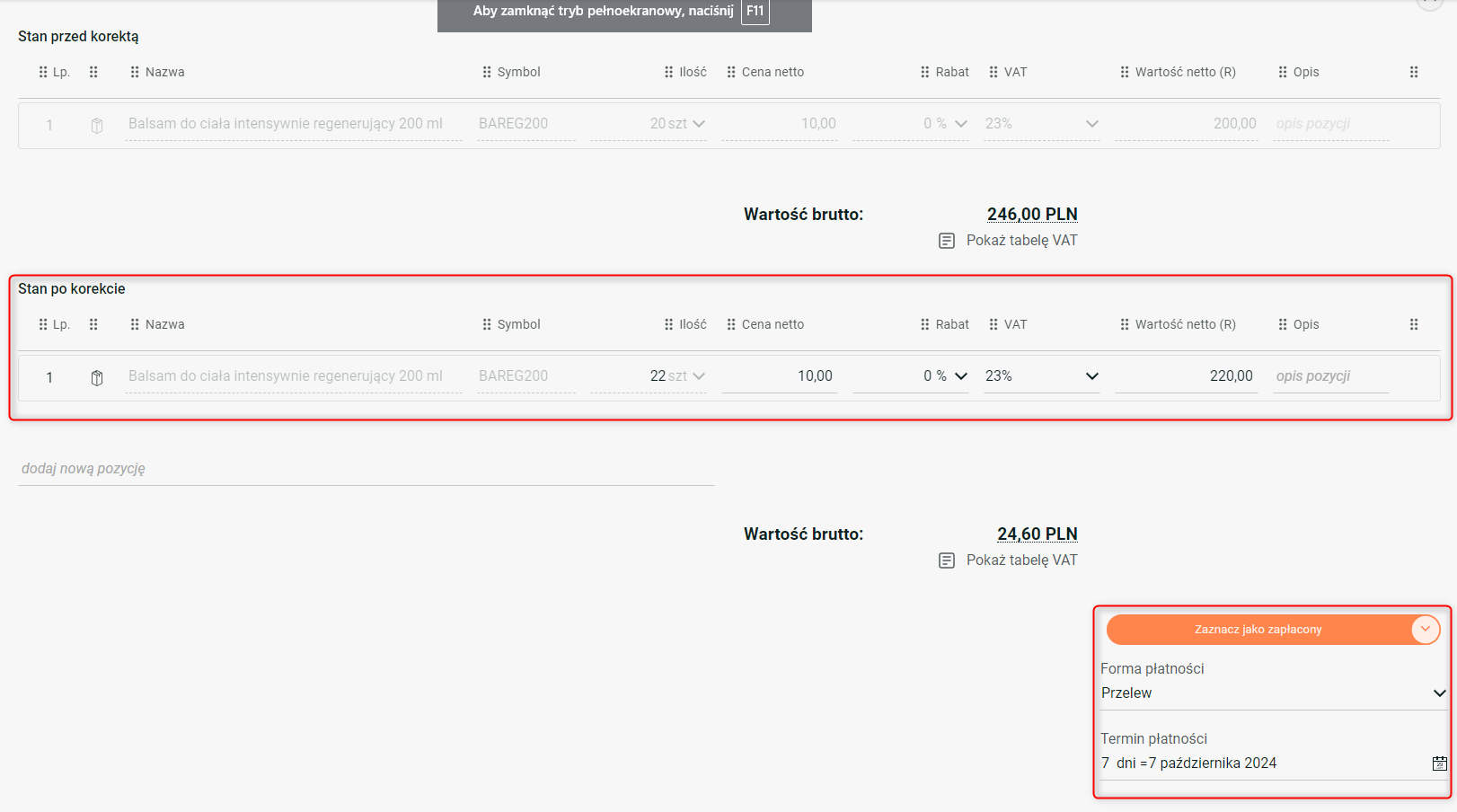Click the column options handle at the end of the 'Stan po korekcie' header
Image resolution: width=1457 pixels, height=812 pixels.
coord(1414,324)
